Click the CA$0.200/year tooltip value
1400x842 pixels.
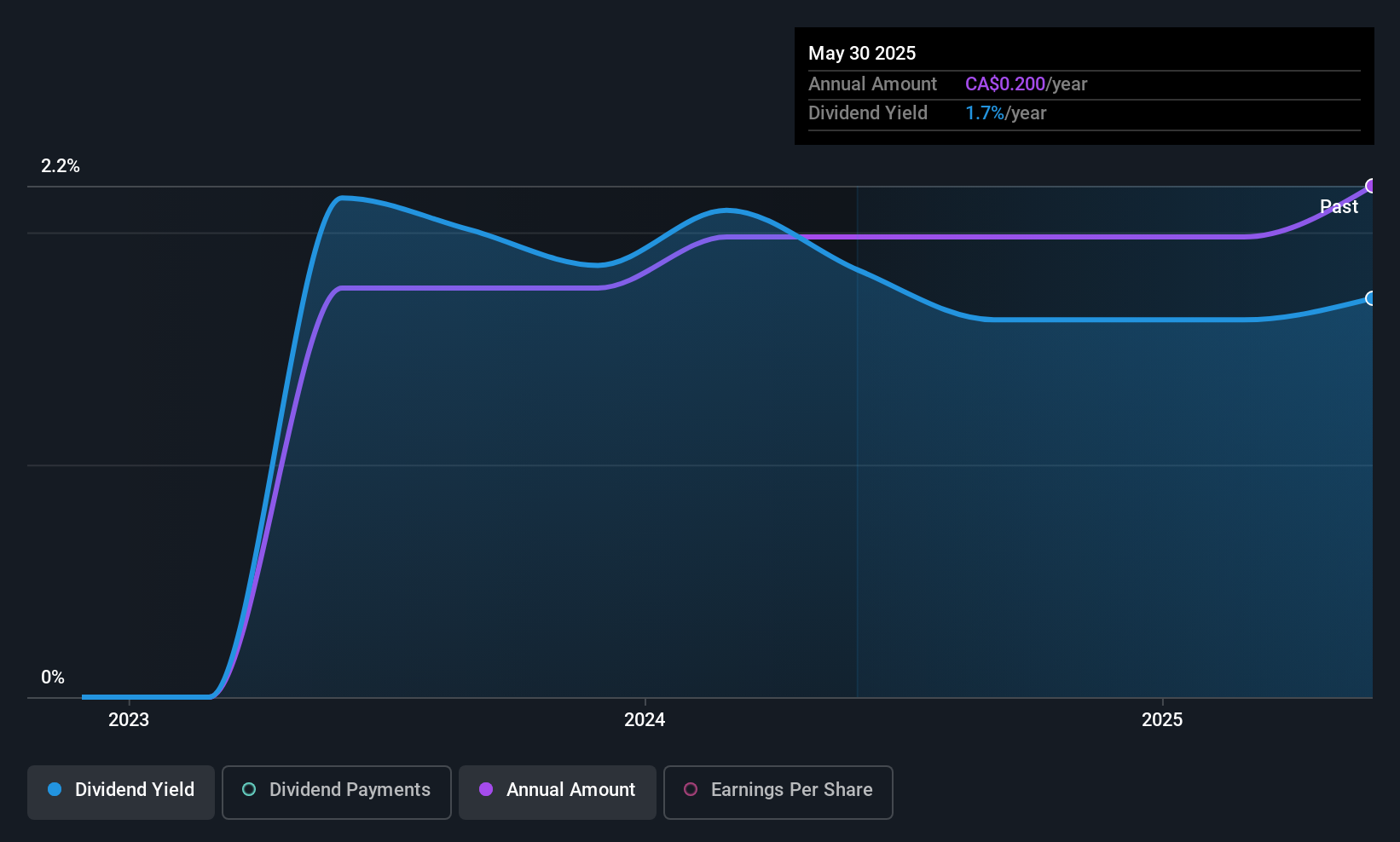[x=1027, y=84]
